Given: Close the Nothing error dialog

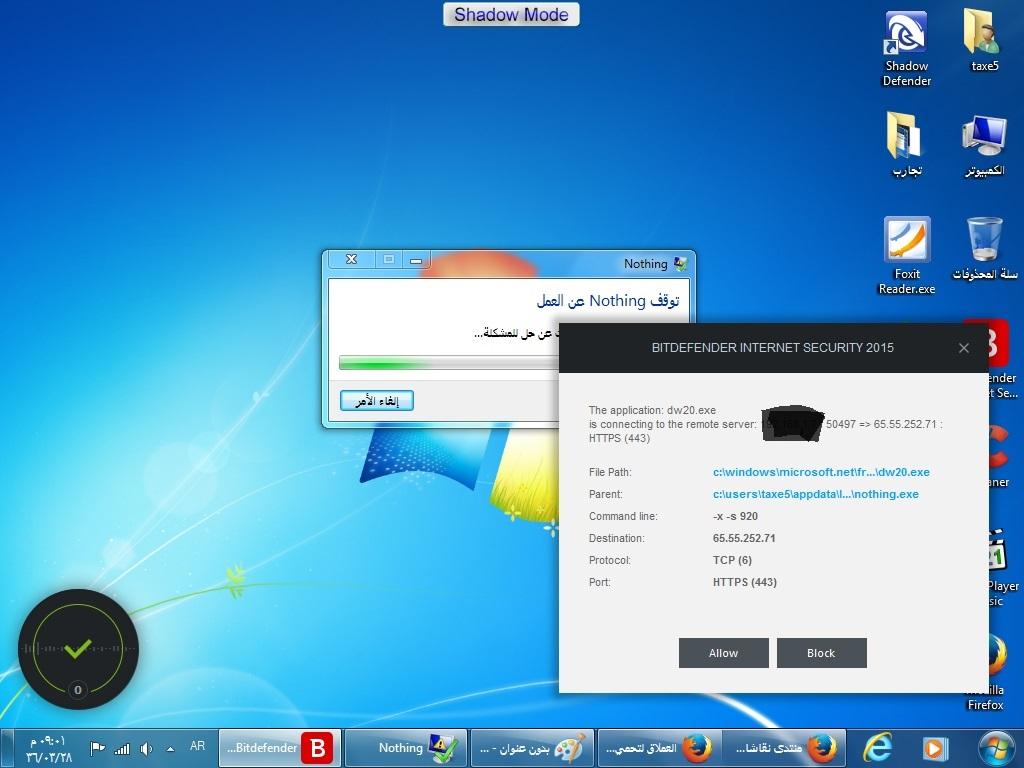Looking at the screenshot, I should pyautogui.click(x=351, y=259).
